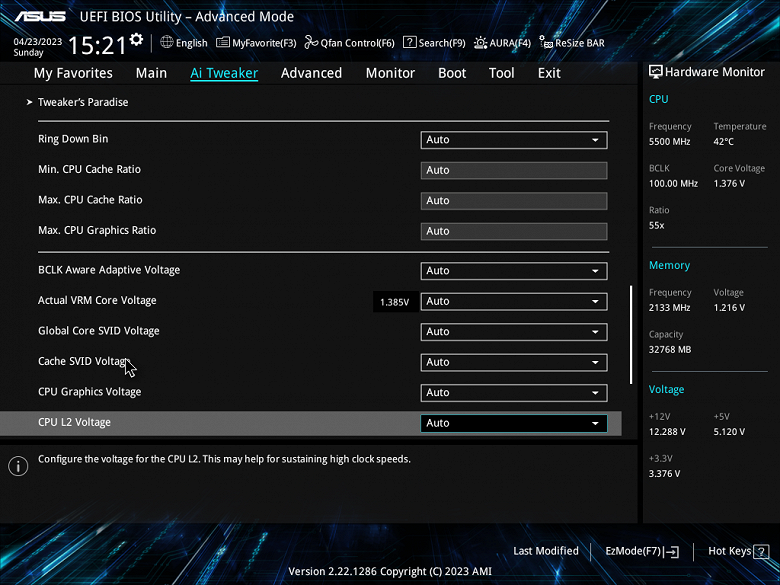
Task: Click the 1.376 V core voltage value
Action: tap(729, 184)
